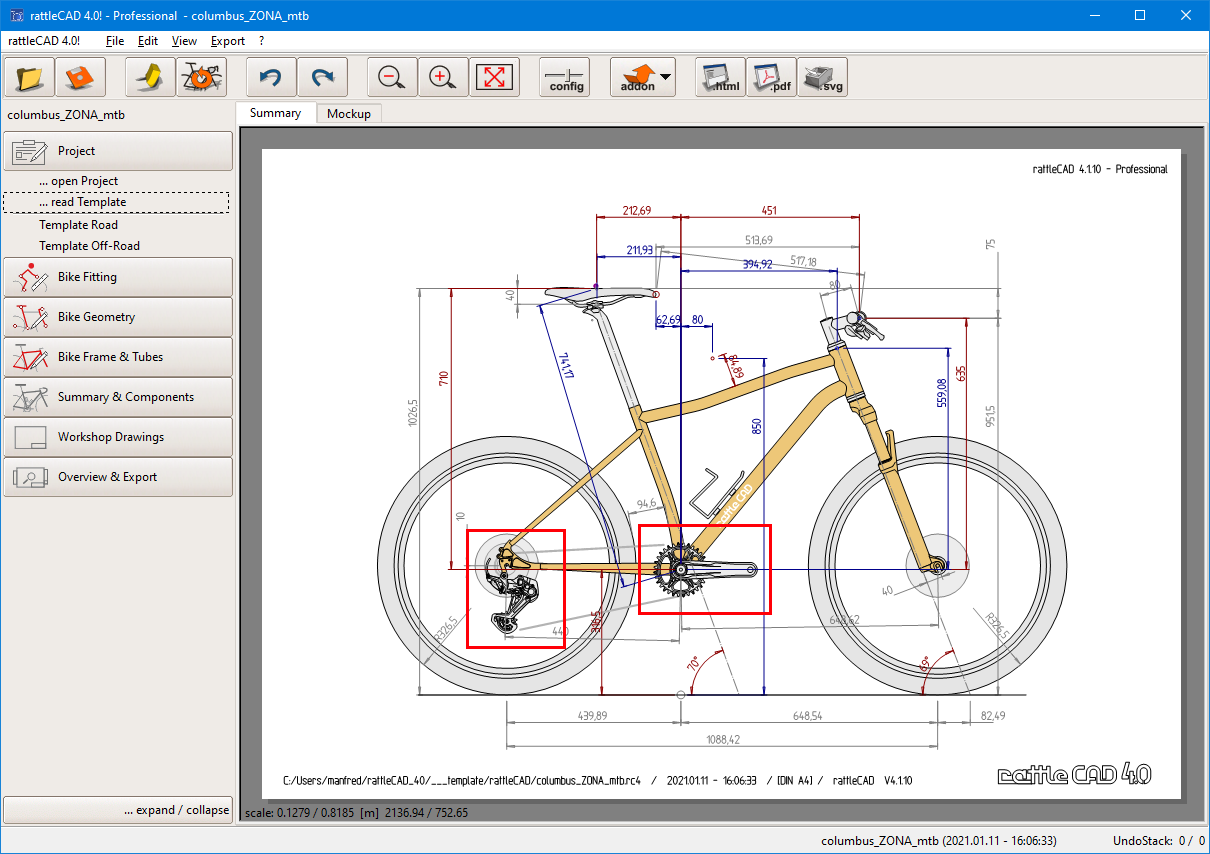
Task: Save the project with the orange floppy icon
Action: coord(80,77)
